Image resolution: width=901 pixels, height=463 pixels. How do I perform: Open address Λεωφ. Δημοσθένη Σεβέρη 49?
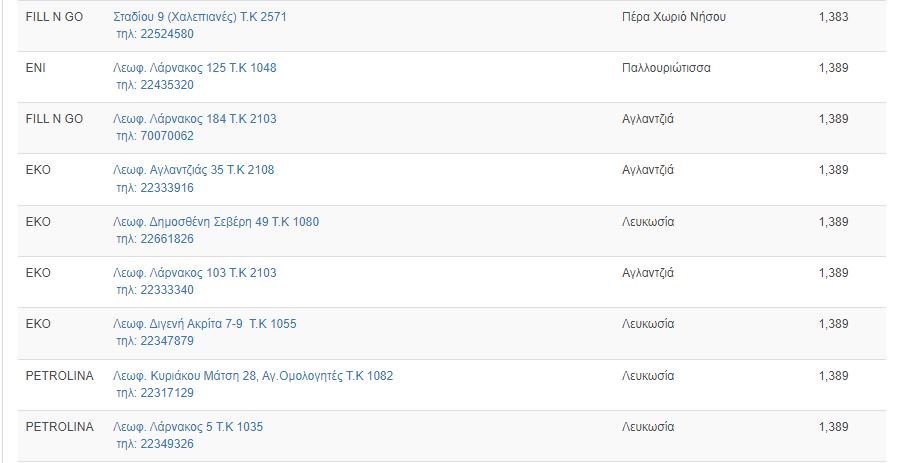coord(216,222)
